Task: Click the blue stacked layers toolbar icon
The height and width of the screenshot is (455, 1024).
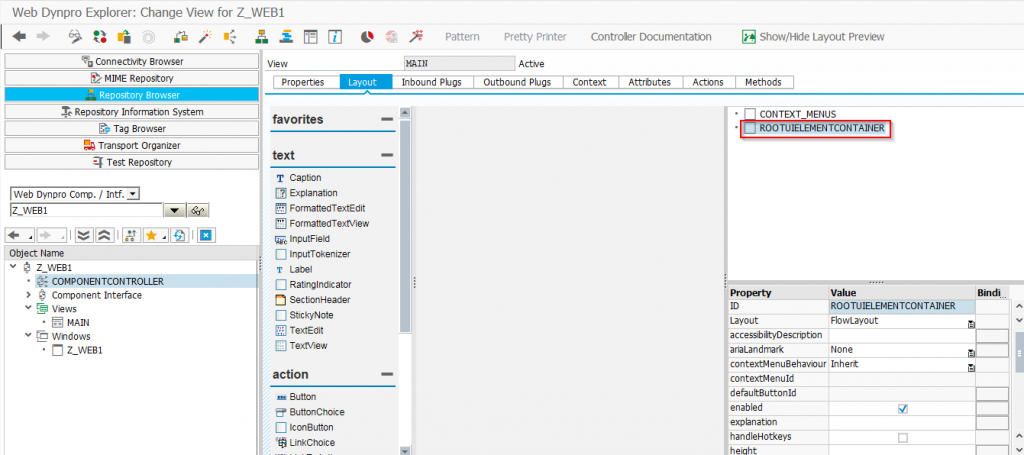Action: click(x=286, y=37)
